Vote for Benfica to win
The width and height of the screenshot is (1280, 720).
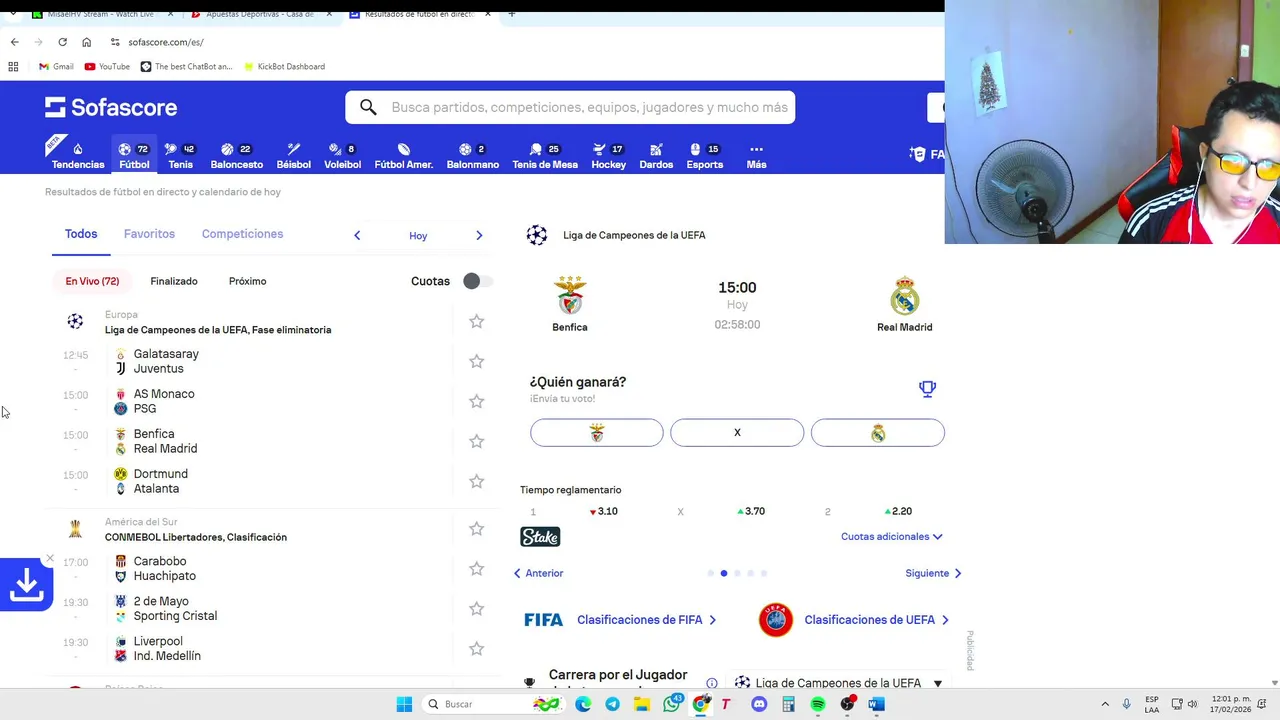coord(597,433)
